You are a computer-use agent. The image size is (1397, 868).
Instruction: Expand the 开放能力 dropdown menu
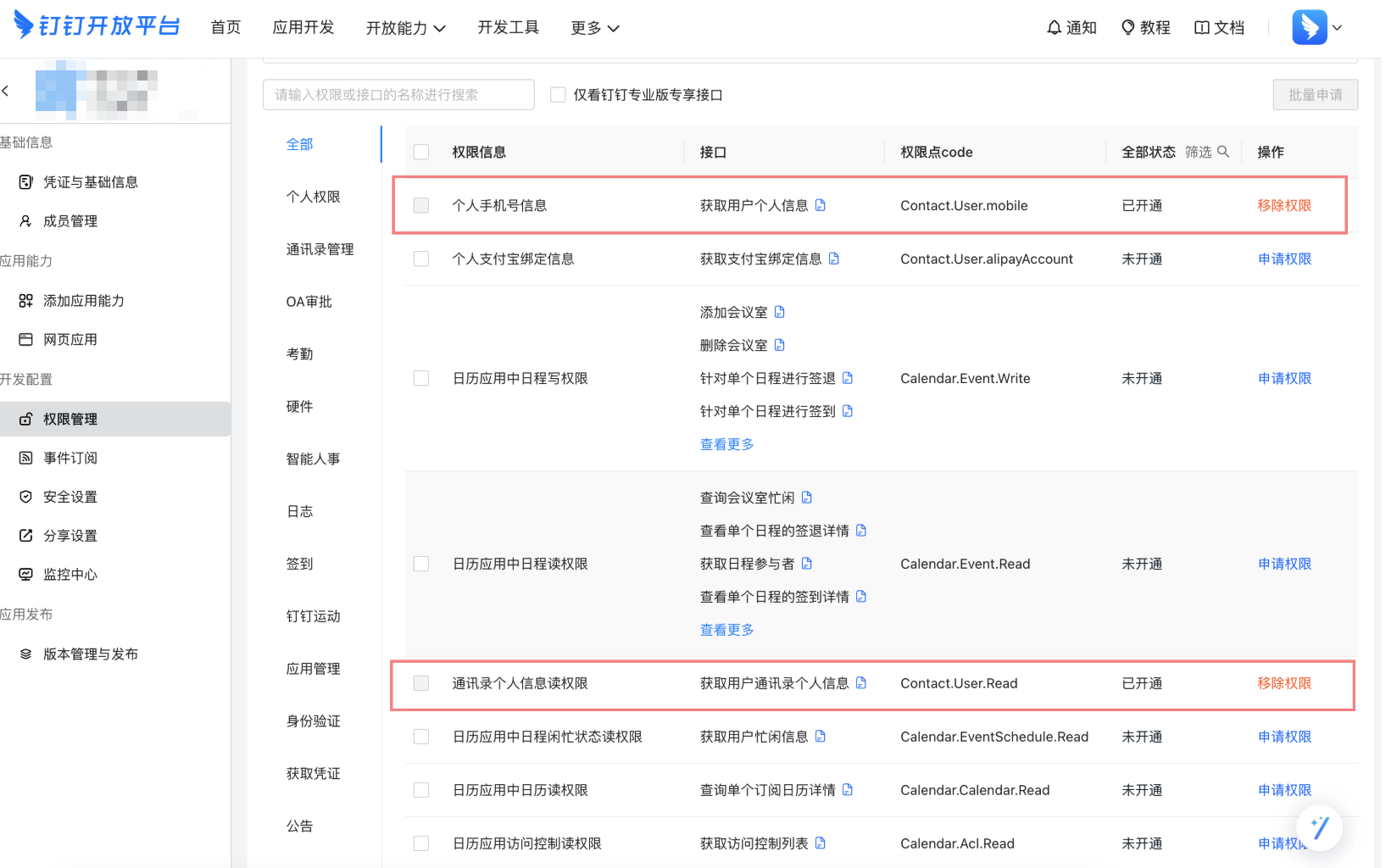pos(405,28)
